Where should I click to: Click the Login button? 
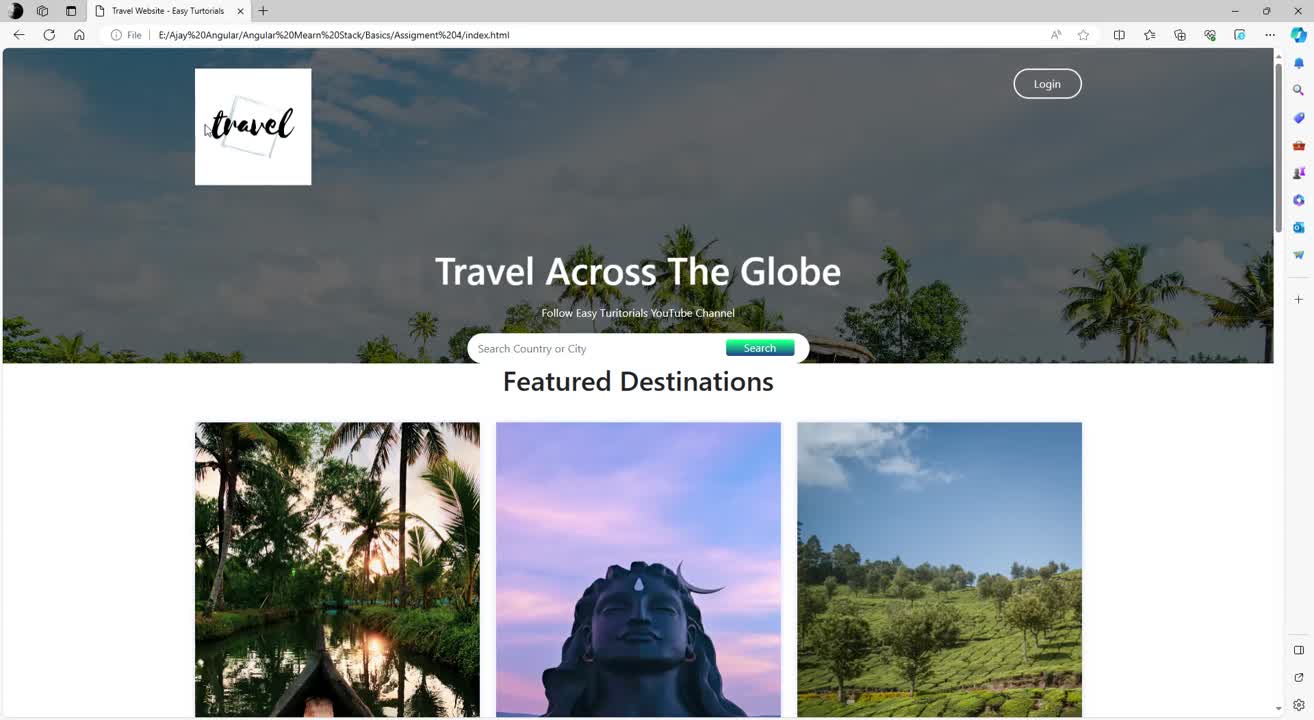click(1047, 84)
